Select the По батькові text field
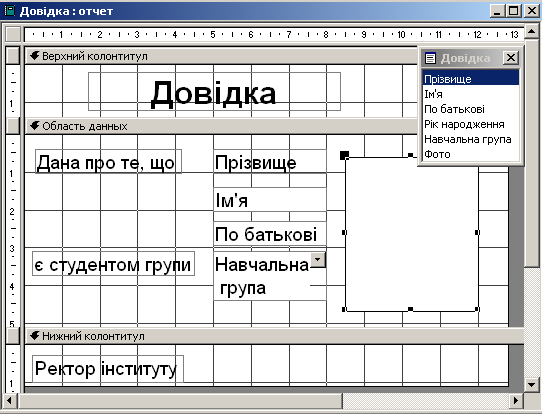Screen dimensions: 542x414 tap(270, 234)
